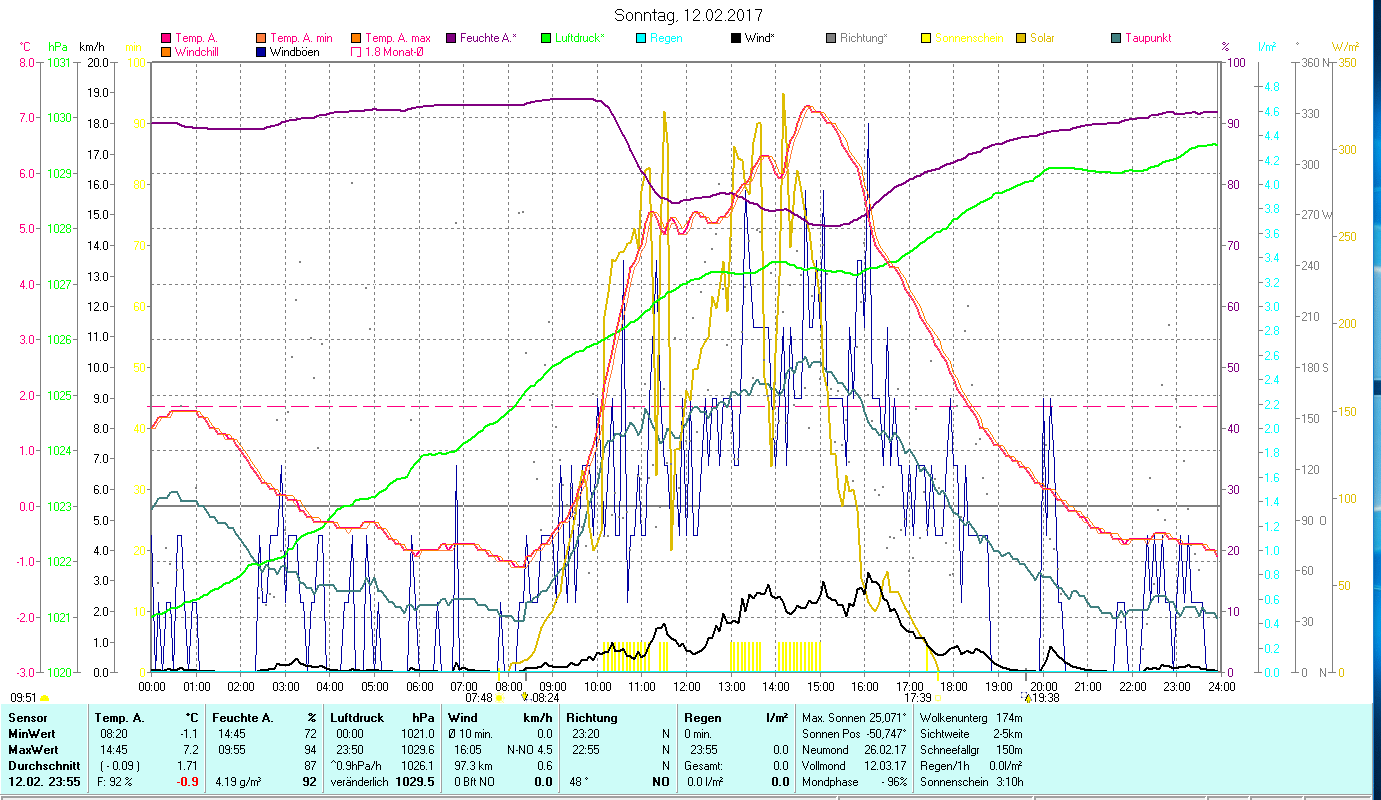Select the dark blue Windböen legend swatch
The image size is (1381, 800).
[x=261, y=52]
